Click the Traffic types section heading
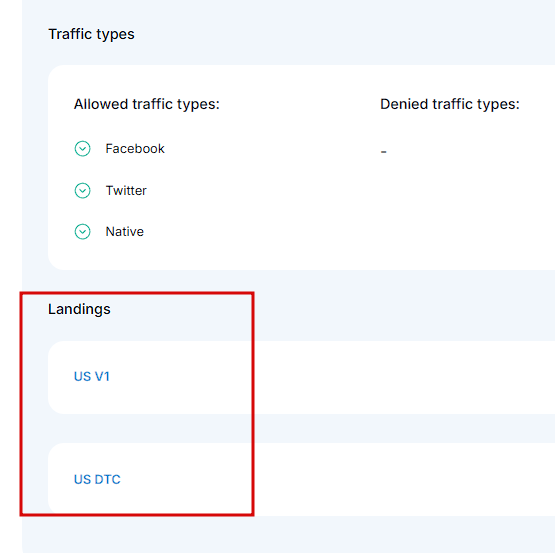 91,34
